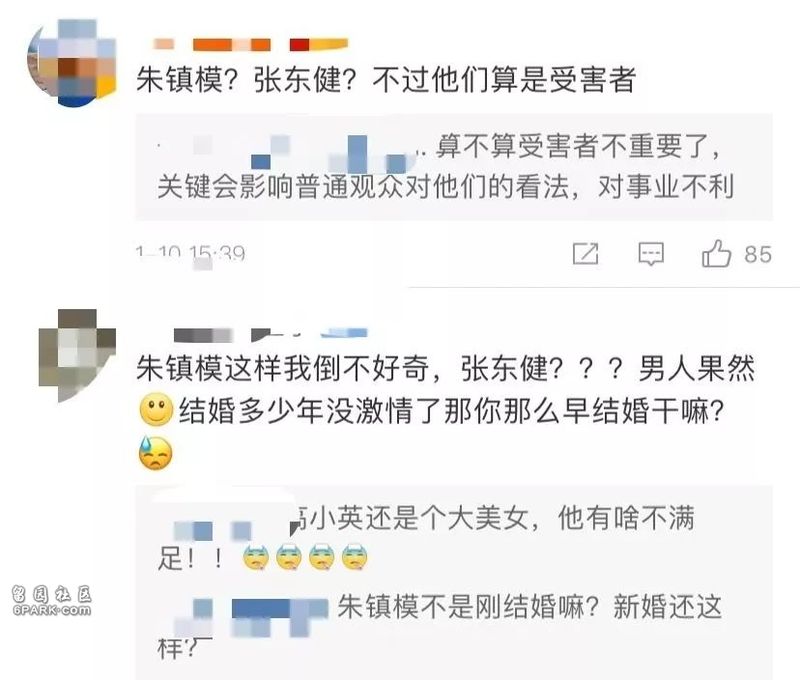Viewport: 800px width, 680px height.
Task: Open reply 关键会影响普通观众对他们的看法
Action: [445, 187]
